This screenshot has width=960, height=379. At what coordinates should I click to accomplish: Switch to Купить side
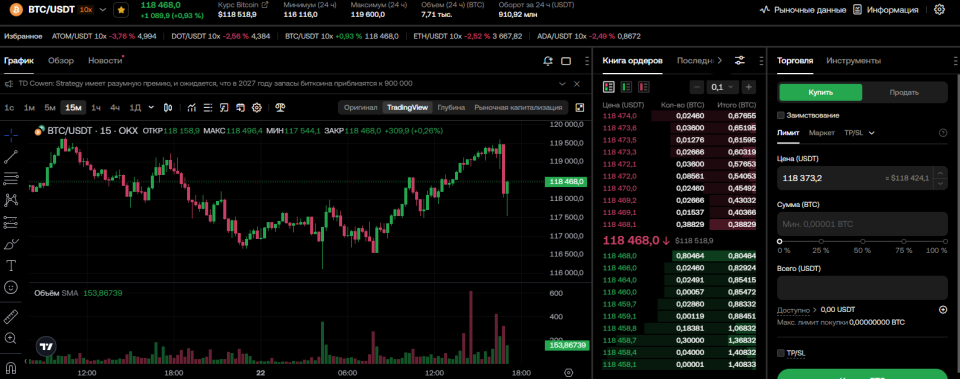(820, 92)
